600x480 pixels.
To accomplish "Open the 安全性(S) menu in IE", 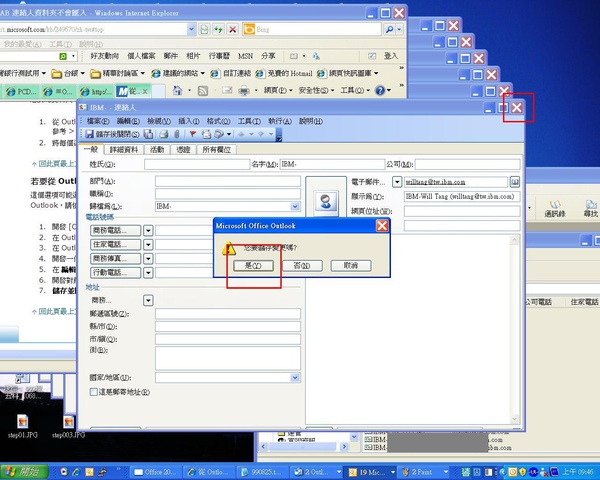I will [x=316, y=90].
